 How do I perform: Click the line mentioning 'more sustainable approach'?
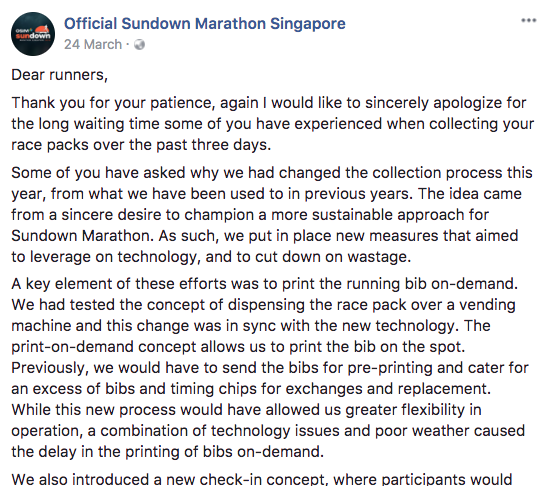[x=250, y=215]
